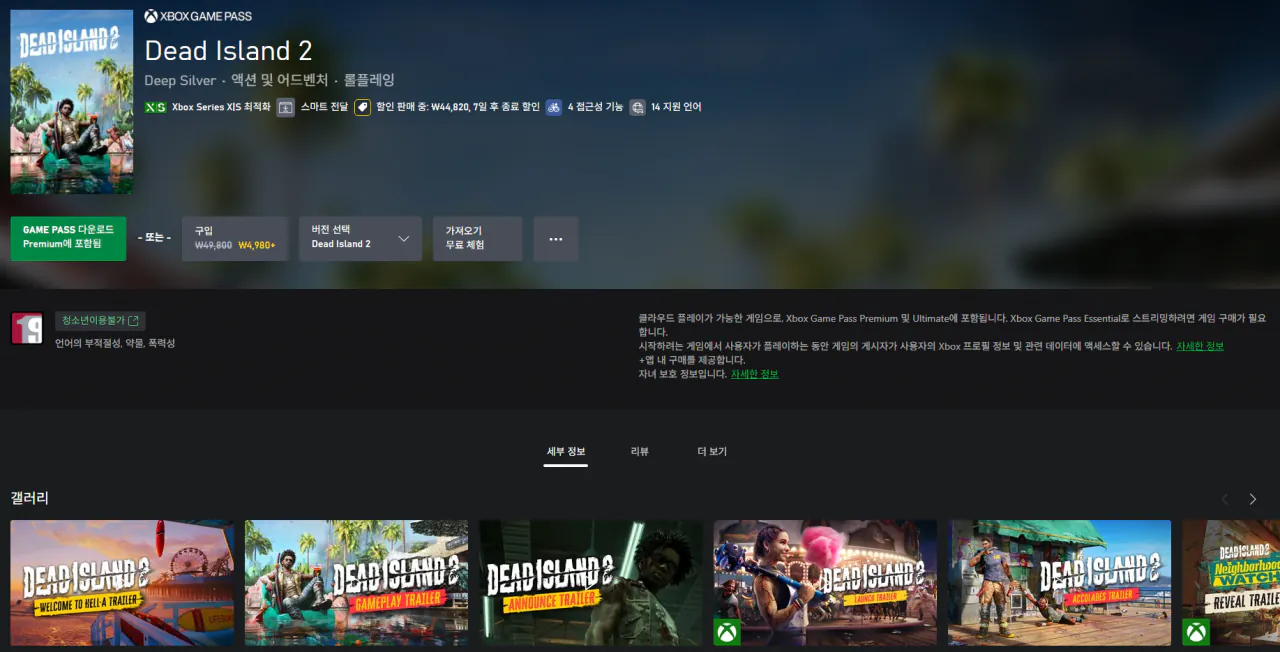Open the more options ellipsis menu
The width and height of the screenshot is (1280, 652).
click(x=556, y=238)
